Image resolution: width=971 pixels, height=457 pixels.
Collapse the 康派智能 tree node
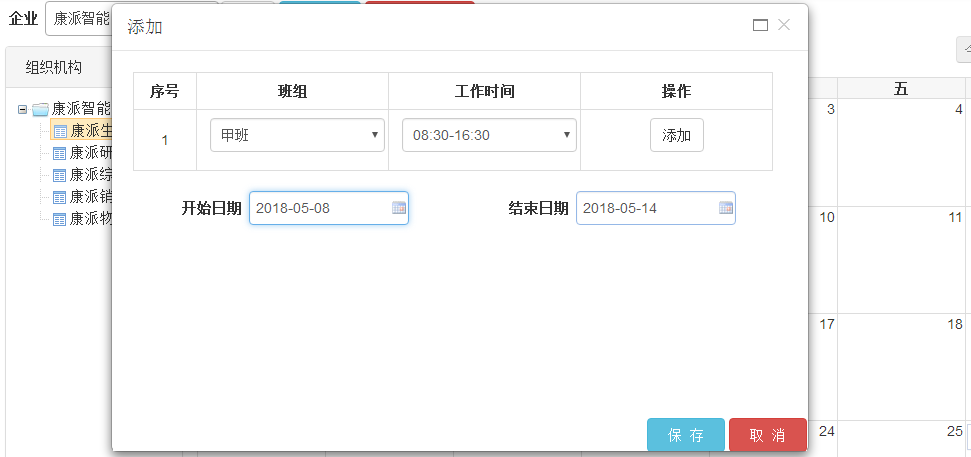22,109
